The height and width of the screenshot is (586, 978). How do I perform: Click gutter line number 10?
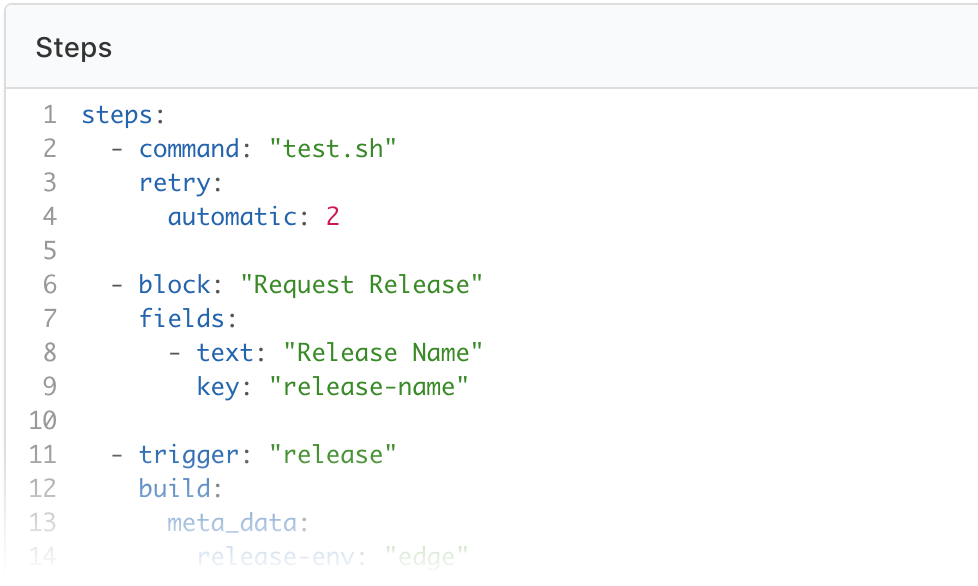pyautogui.click(x=42, y=420)
